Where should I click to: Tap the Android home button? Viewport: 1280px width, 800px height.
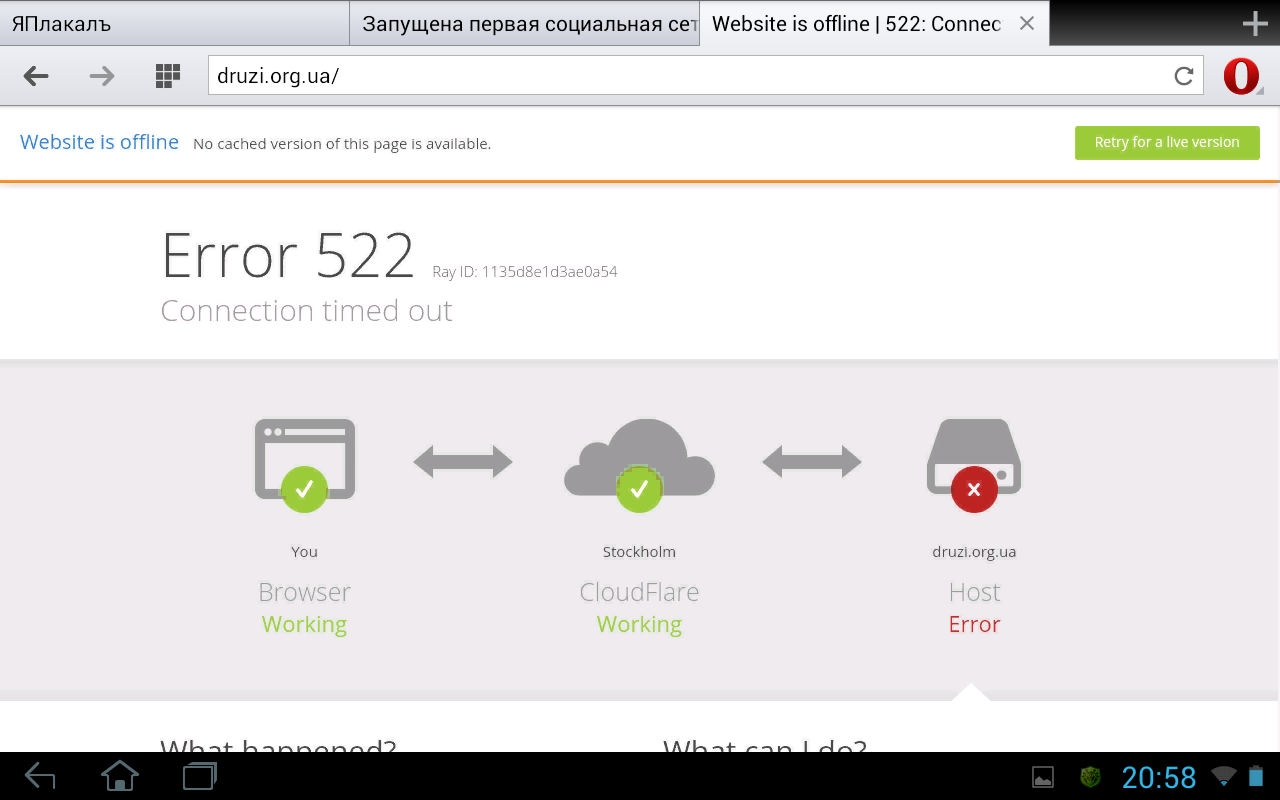[x=120, y=776]
